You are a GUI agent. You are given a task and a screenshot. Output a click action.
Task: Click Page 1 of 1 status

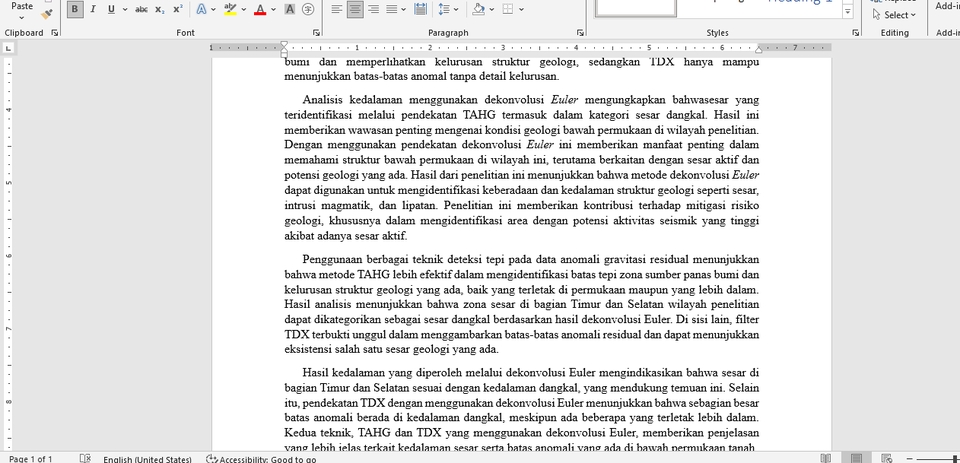coord(31,459)
